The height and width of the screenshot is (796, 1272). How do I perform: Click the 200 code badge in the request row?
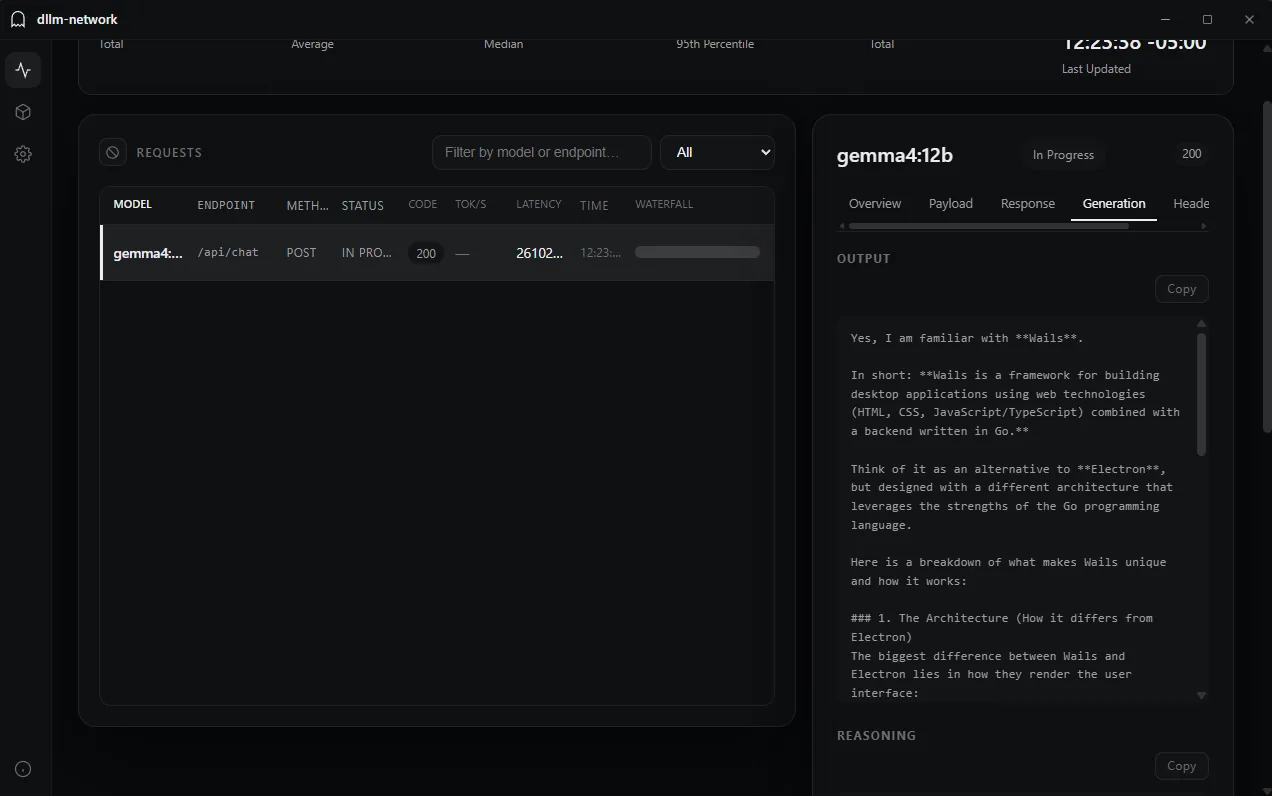pyautogui.click(x=426, y=253)
